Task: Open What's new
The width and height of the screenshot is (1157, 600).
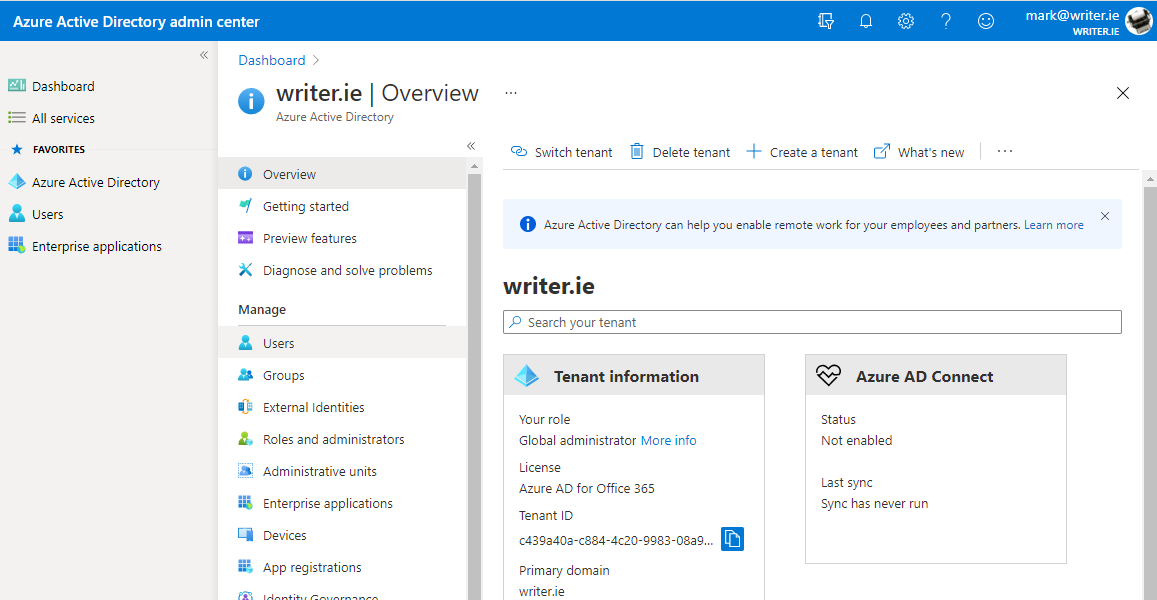Action: tap(919, 152)
